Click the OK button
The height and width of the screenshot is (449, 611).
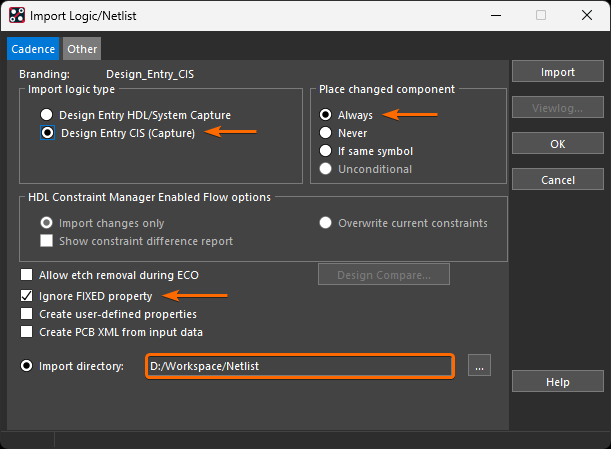[558, 144]
